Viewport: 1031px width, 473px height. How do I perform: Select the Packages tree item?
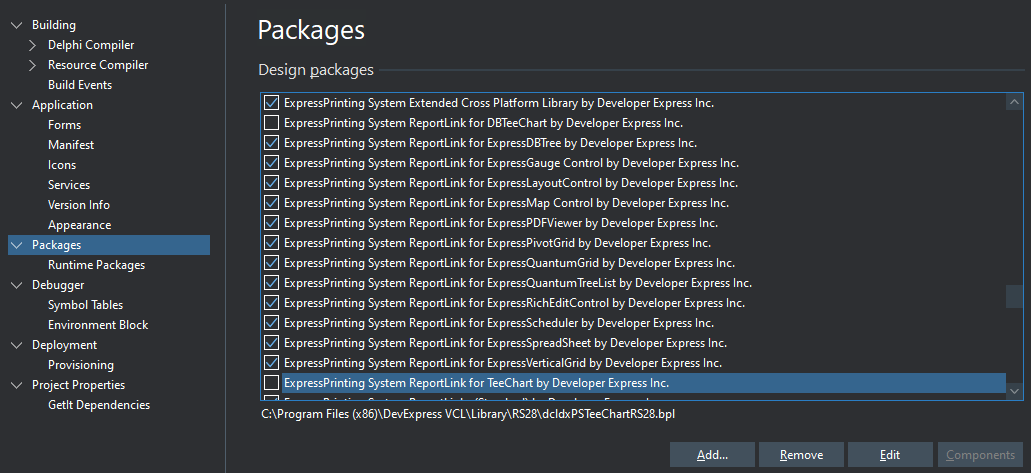pos(109,245)
